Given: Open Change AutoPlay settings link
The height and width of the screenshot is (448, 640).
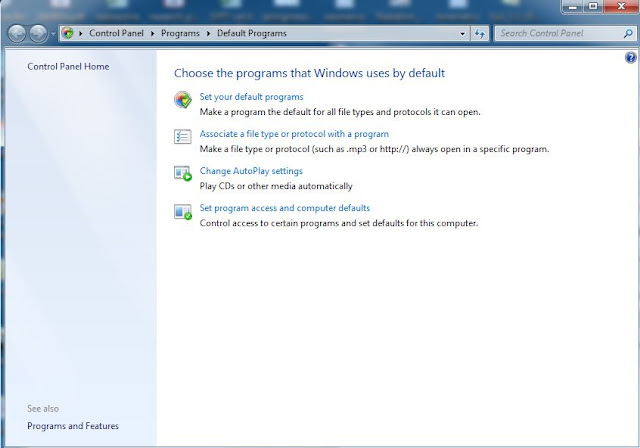Looking at the screenshot, I should [x=251, y=171].
